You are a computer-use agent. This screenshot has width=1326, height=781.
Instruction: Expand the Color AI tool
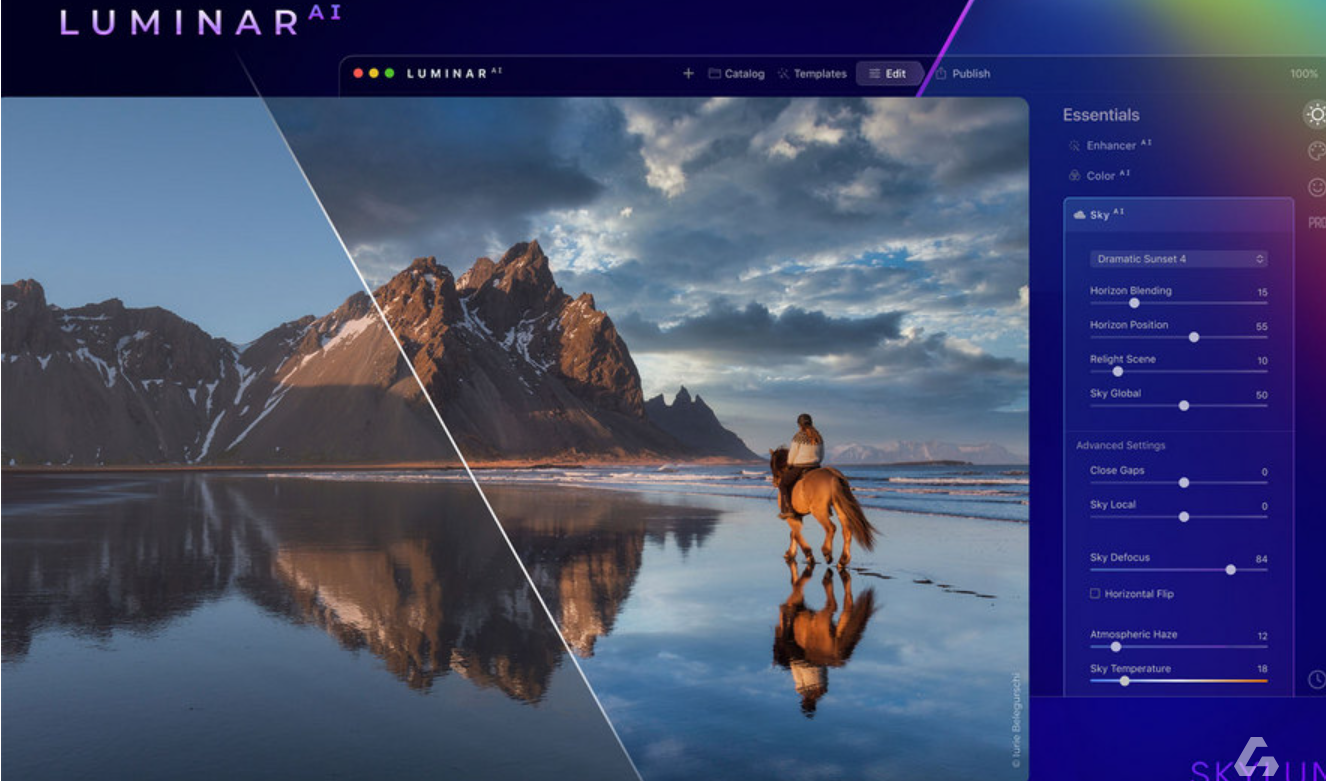[x=1098, y=175]
